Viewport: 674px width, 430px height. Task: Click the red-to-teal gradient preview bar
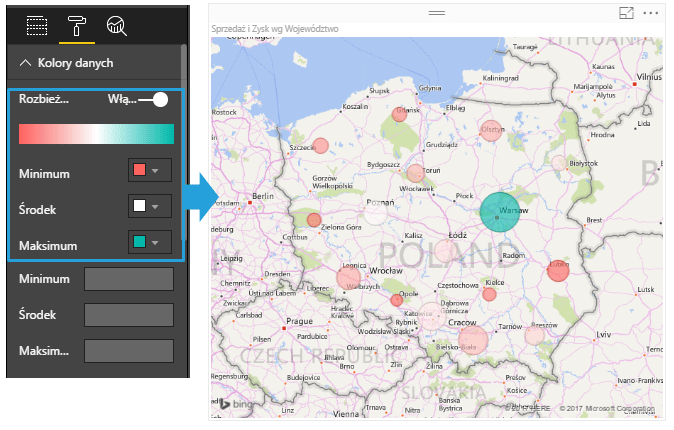pos(96,135)
